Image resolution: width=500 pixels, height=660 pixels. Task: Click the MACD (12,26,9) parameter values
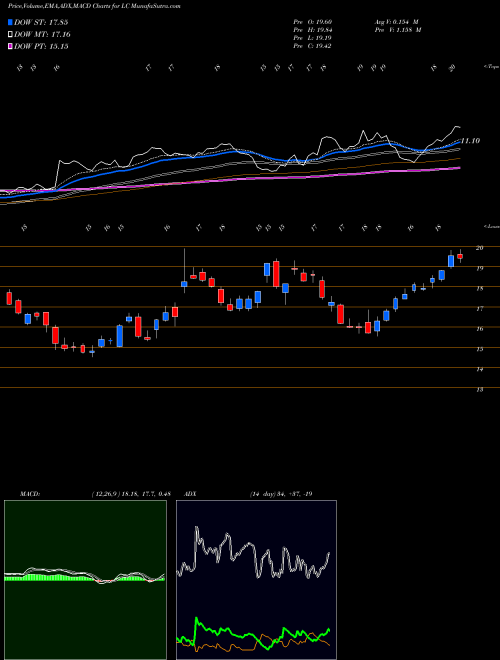click(130, 494)
